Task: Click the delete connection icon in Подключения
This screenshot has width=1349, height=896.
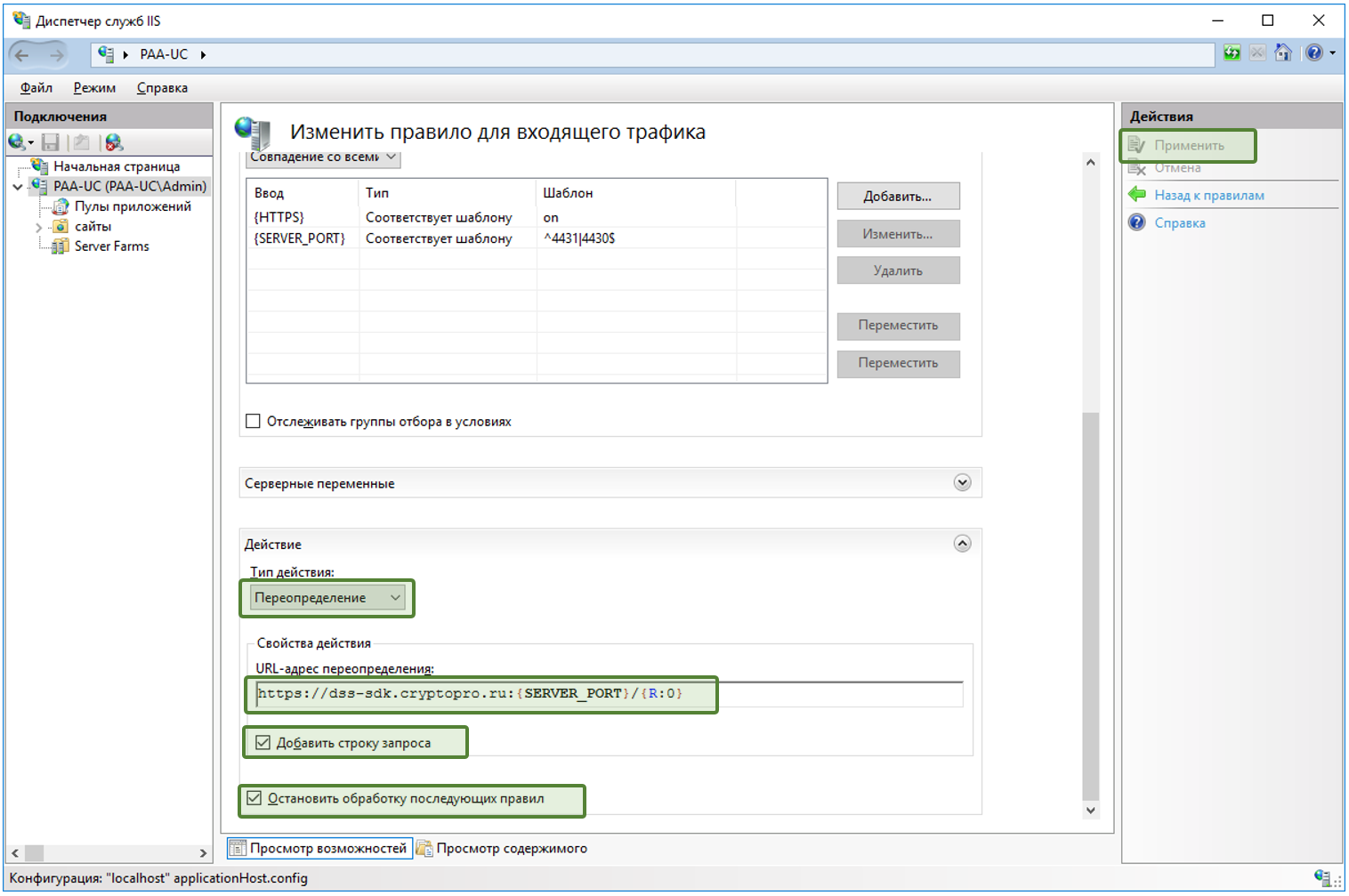Action: (x=114, y=142)
